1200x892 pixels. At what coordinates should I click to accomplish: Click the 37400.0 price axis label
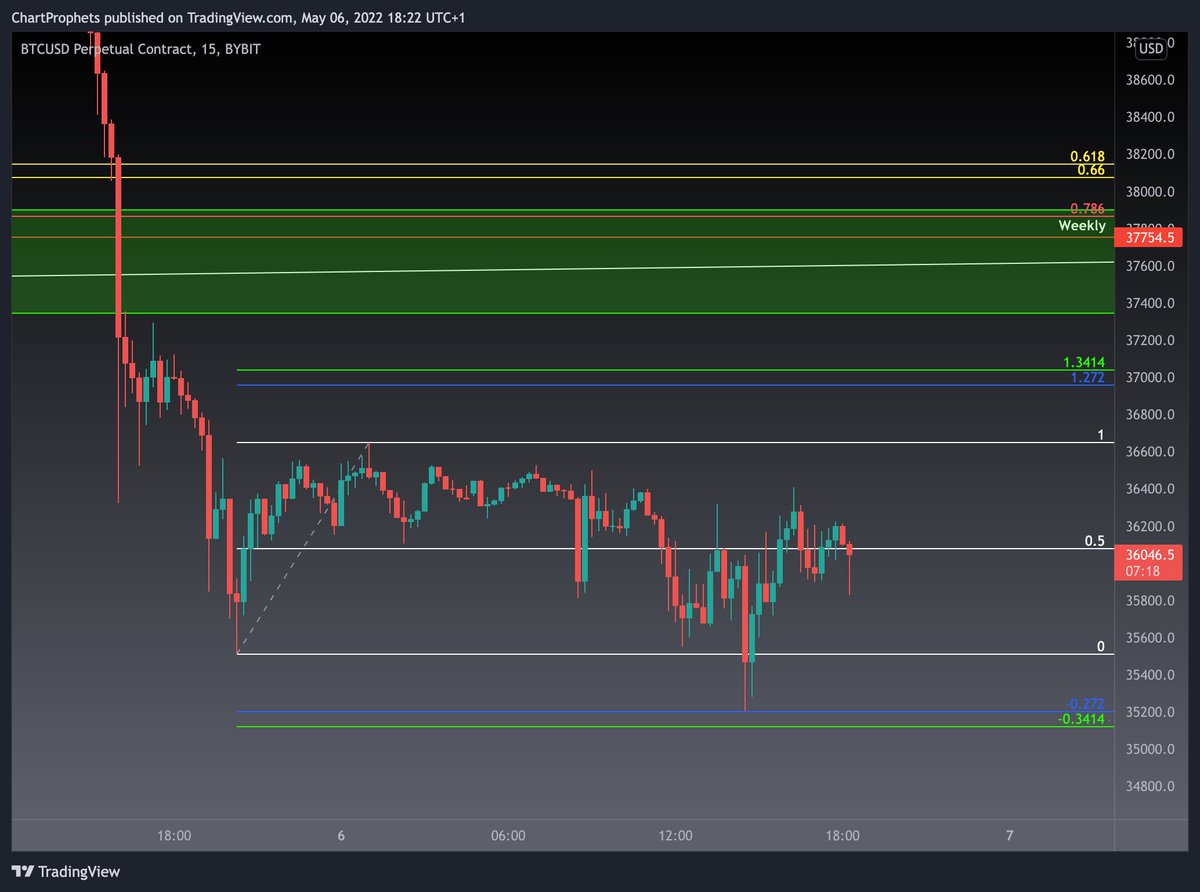coord(1149,303)
